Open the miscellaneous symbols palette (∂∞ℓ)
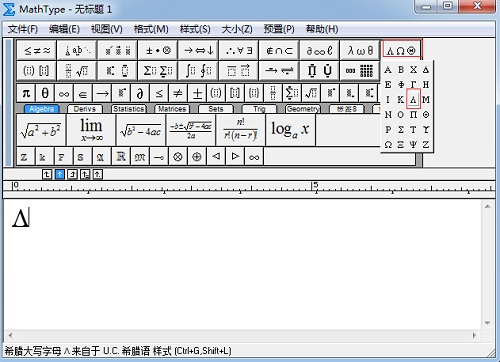Image resolution: width=500 pixels, height=362 pixels. tap(319, 50)
